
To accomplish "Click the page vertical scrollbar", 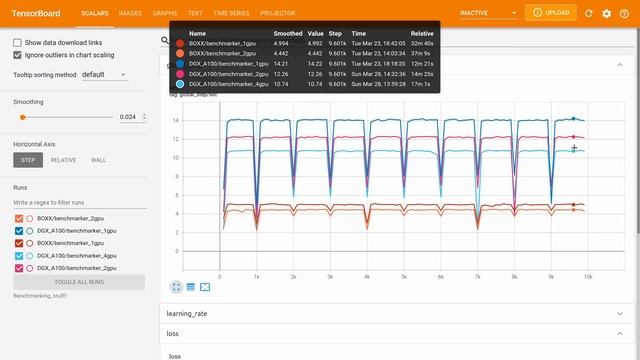I will [x=637, y=131].
